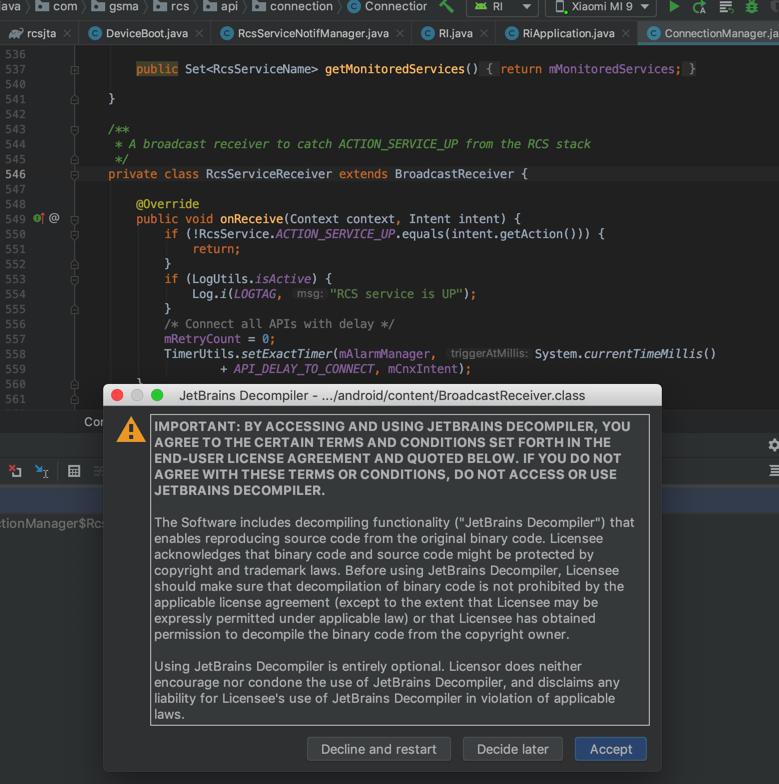
Task: Click the Build project hammer icon
Action: point(446,6)
